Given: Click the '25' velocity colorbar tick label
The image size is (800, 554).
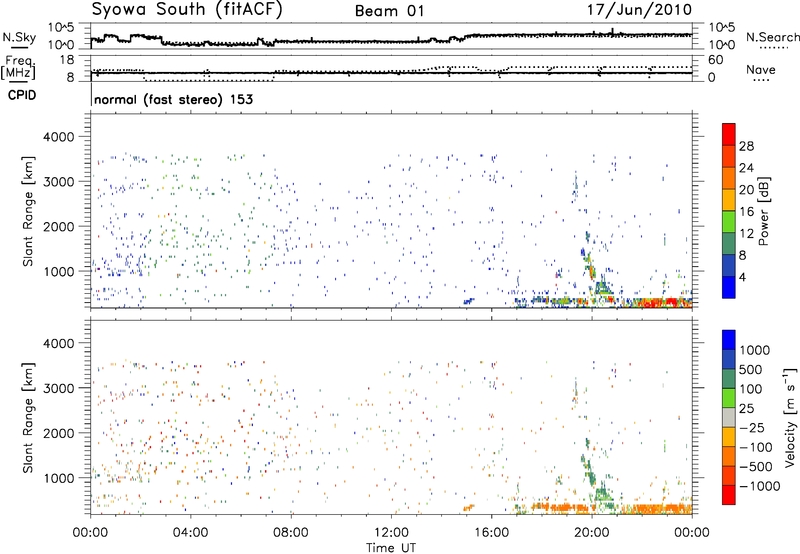Looking at the screenshot, I should pos(746,409).
